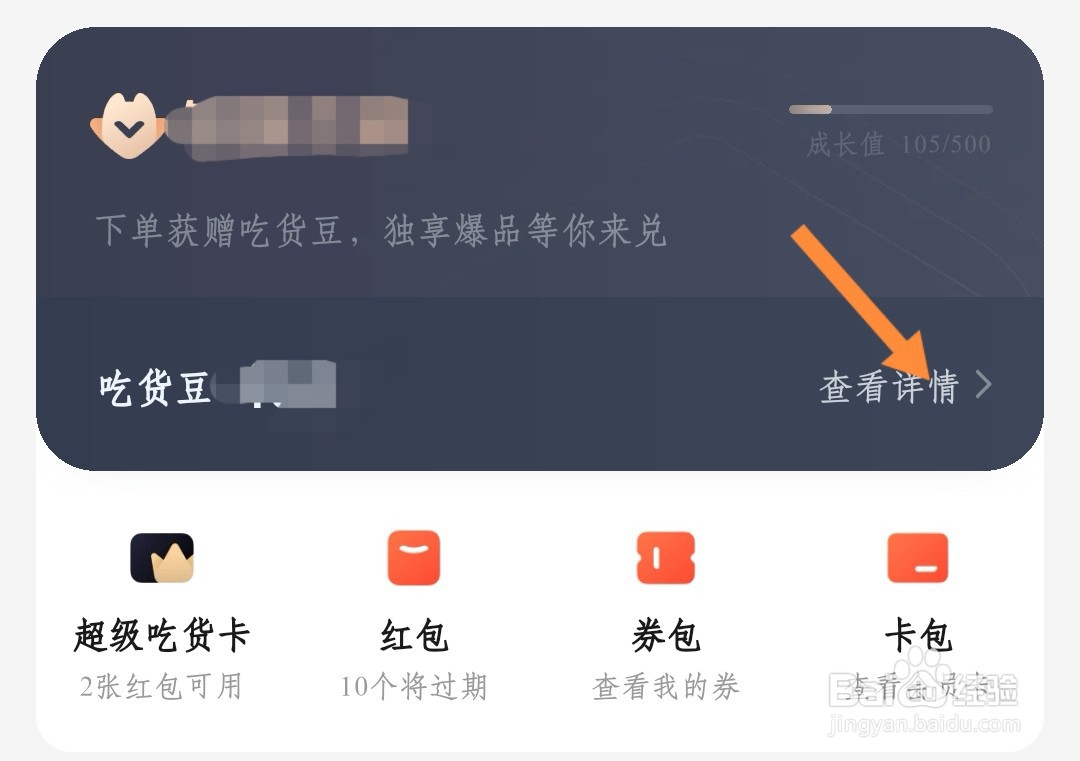
Task: Open the 红包 red envelope icon
Action: pos(413,558)
